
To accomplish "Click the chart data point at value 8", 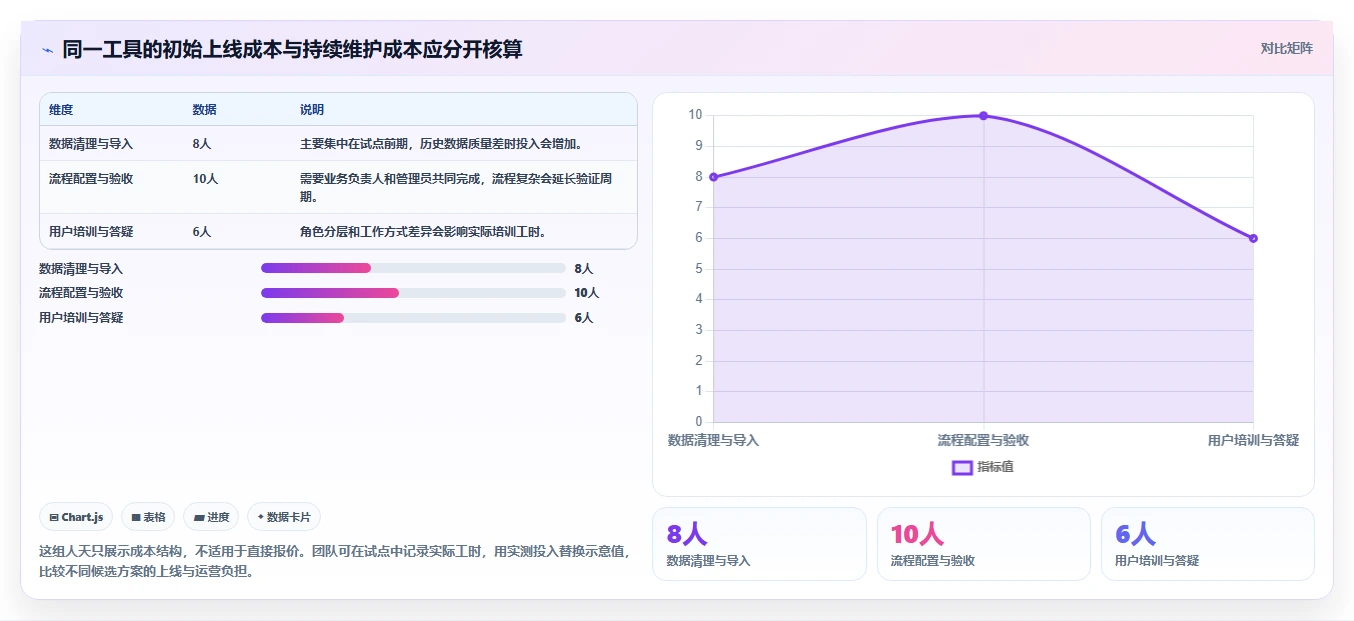I will coord(714,177).
